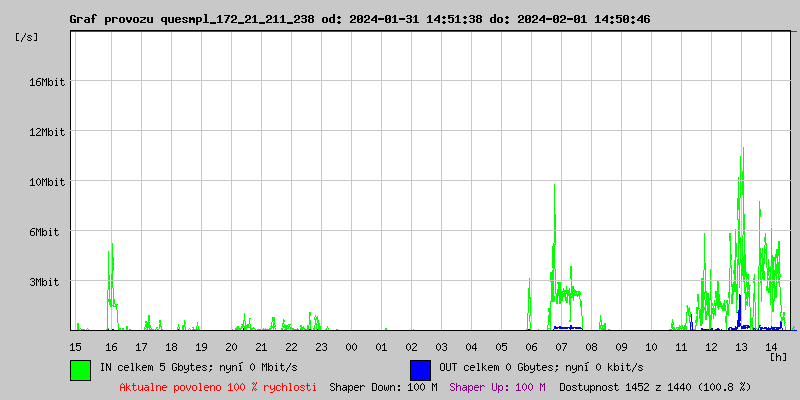The width and height of the screenshot is (800, 400).
Task: Click the hour 07 marker on x-axis
Action: click(561, 346)
